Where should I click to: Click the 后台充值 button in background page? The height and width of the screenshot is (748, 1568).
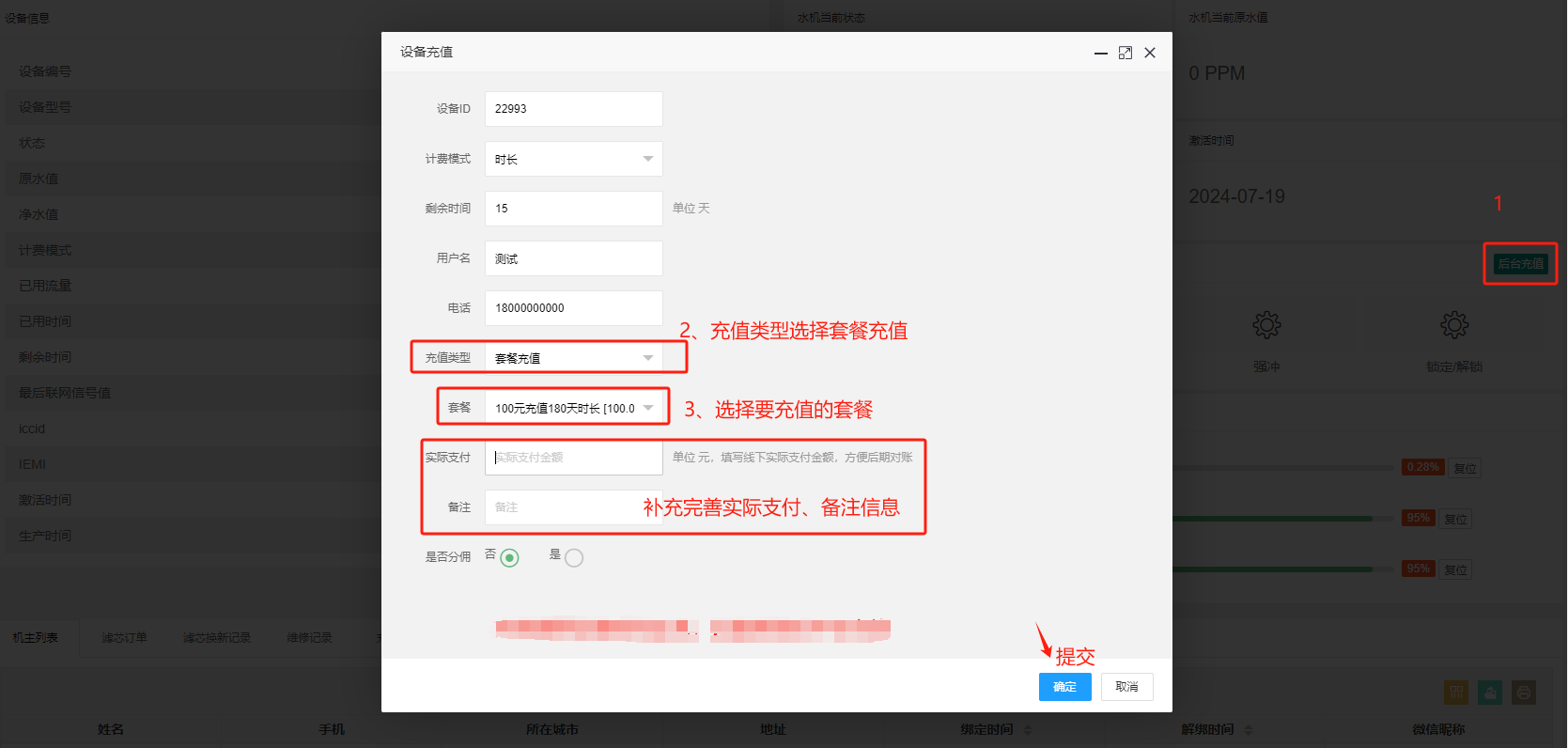pyautogui.click(x=1521, y=264)
